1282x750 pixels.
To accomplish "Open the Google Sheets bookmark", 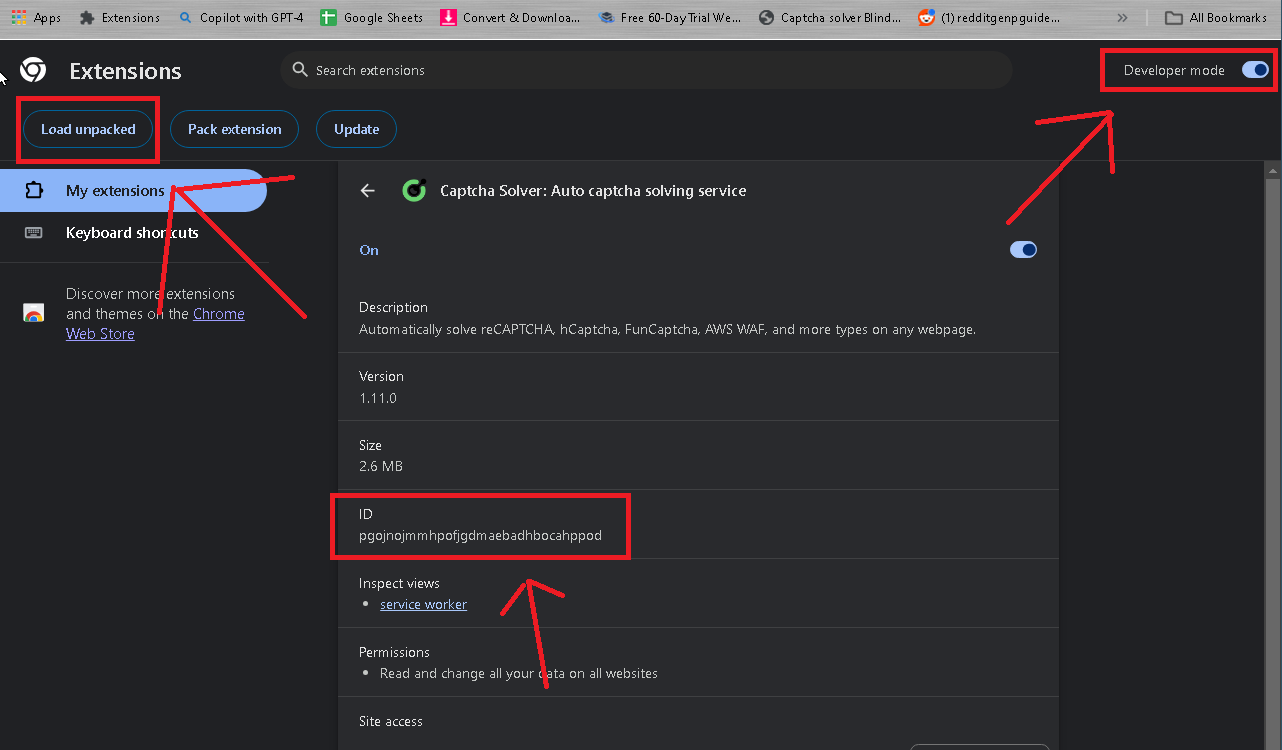I will (x=370, y=17).
